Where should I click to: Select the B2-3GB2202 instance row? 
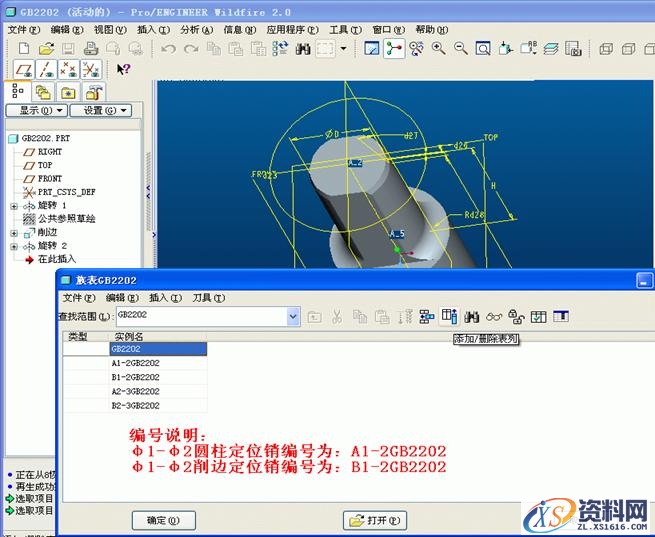(158, 406)
